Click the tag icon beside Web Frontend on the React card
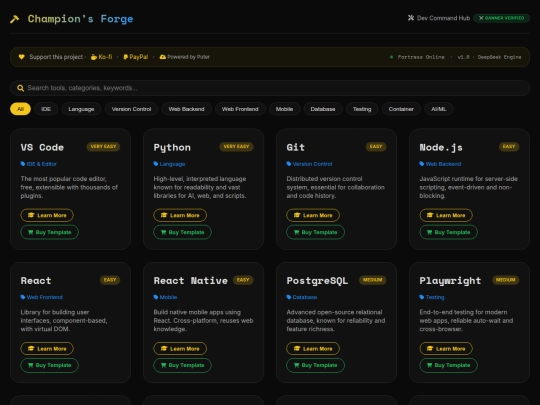 23,297
